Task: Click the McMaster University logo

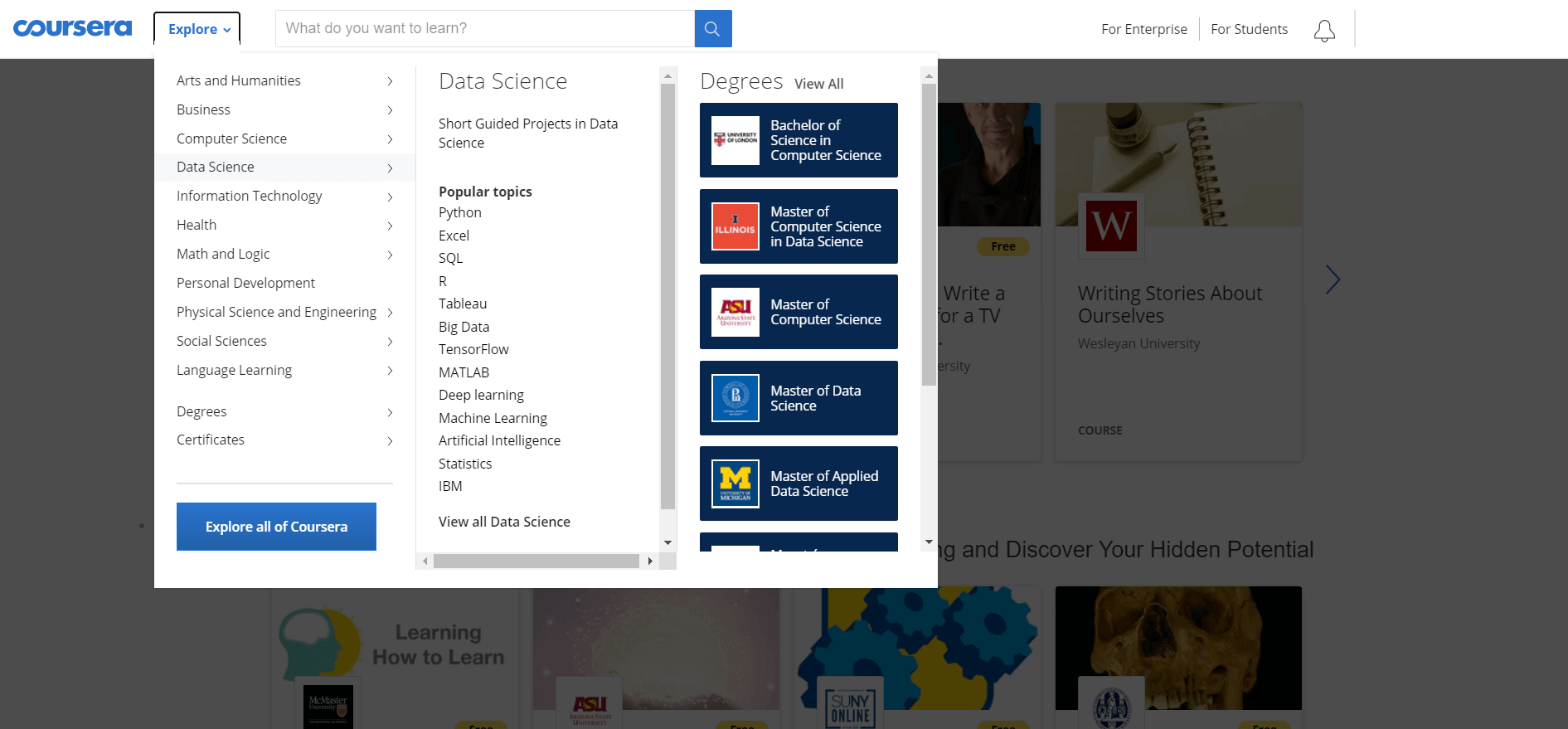Action: (328, 707)
